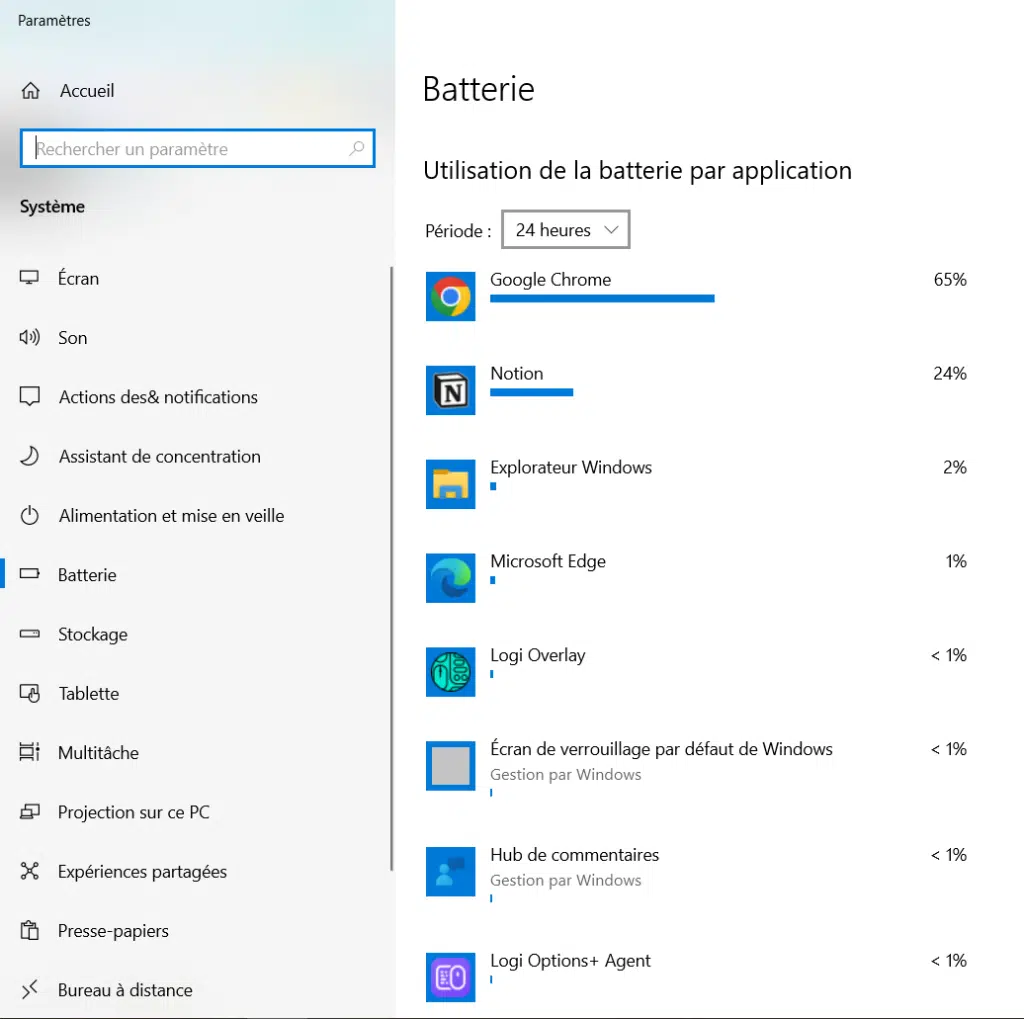The height and width of the screenshot is (1019, 1024).
Task: Click Explorateur Windows' battery usage bar
Action: (x=493, y=486)
